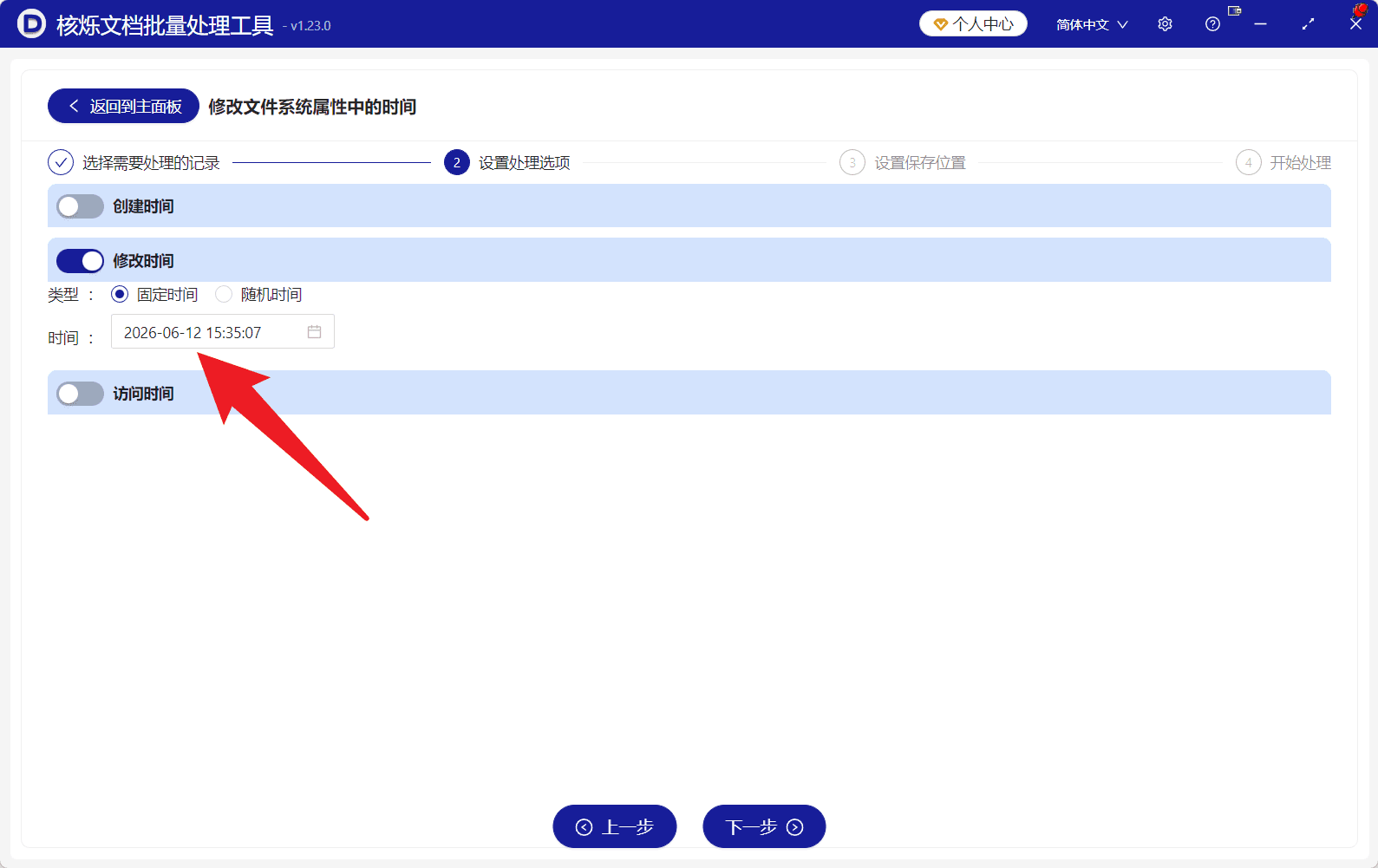Minimize the application window

coord(1260,24)
